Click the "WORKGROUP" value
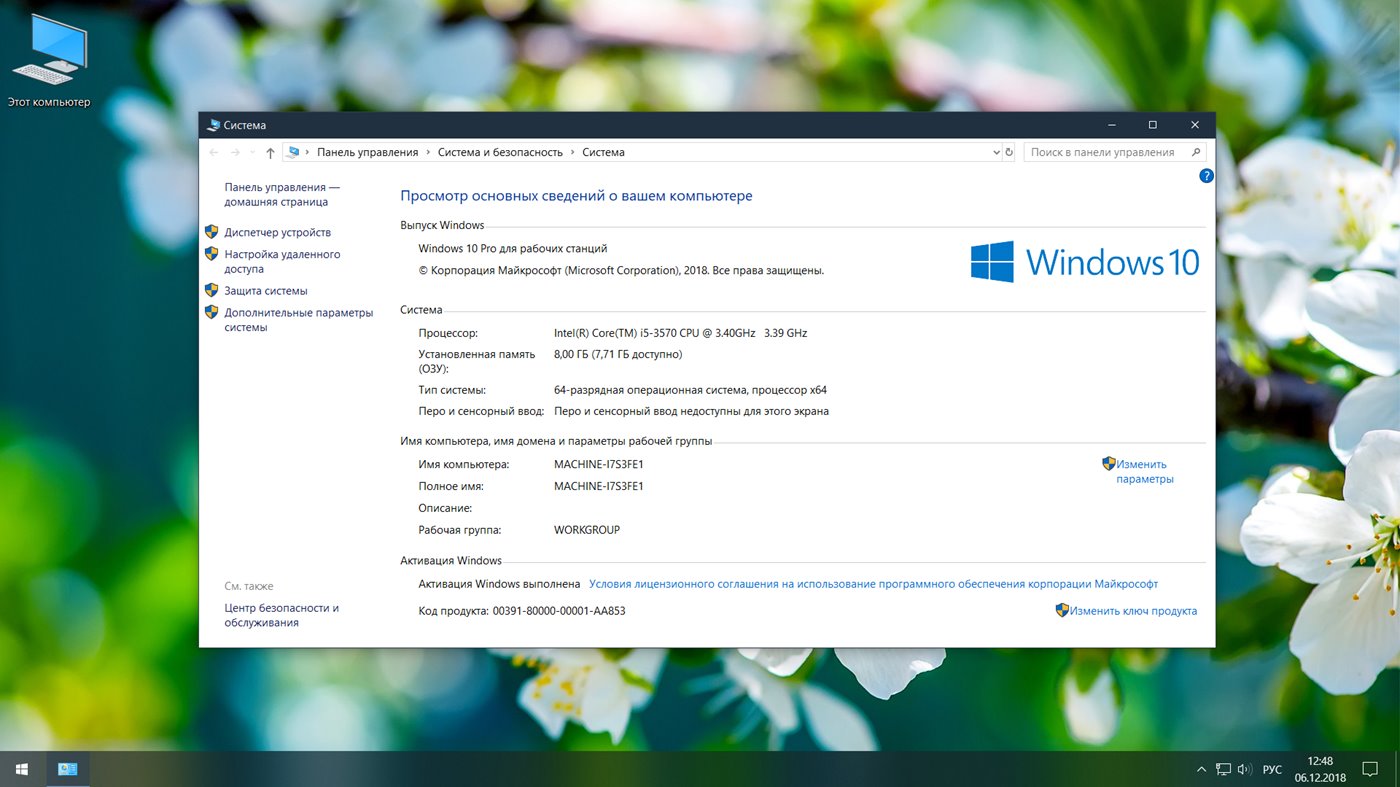Viewport: 1400px width, 787px height. [x=587, y=530]
